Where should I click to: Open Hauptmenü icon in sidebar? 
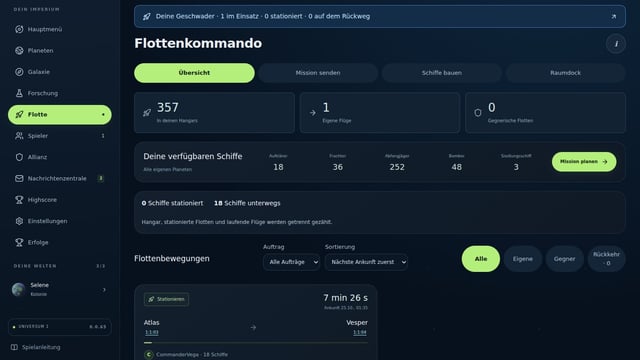coord(19,29)
